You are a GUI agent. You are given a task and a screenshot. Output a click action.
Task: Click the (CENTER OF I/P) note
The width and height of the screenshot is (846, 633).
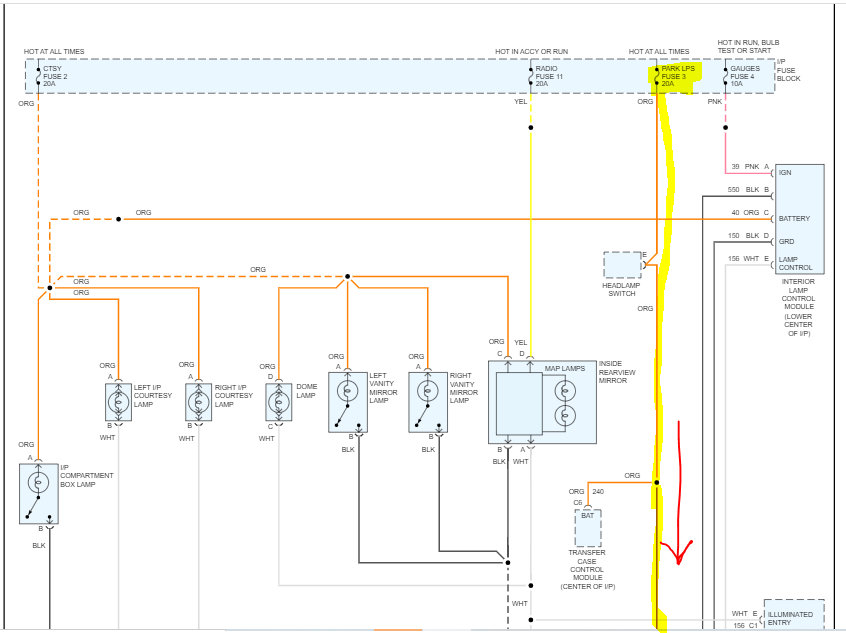point(587,587)
